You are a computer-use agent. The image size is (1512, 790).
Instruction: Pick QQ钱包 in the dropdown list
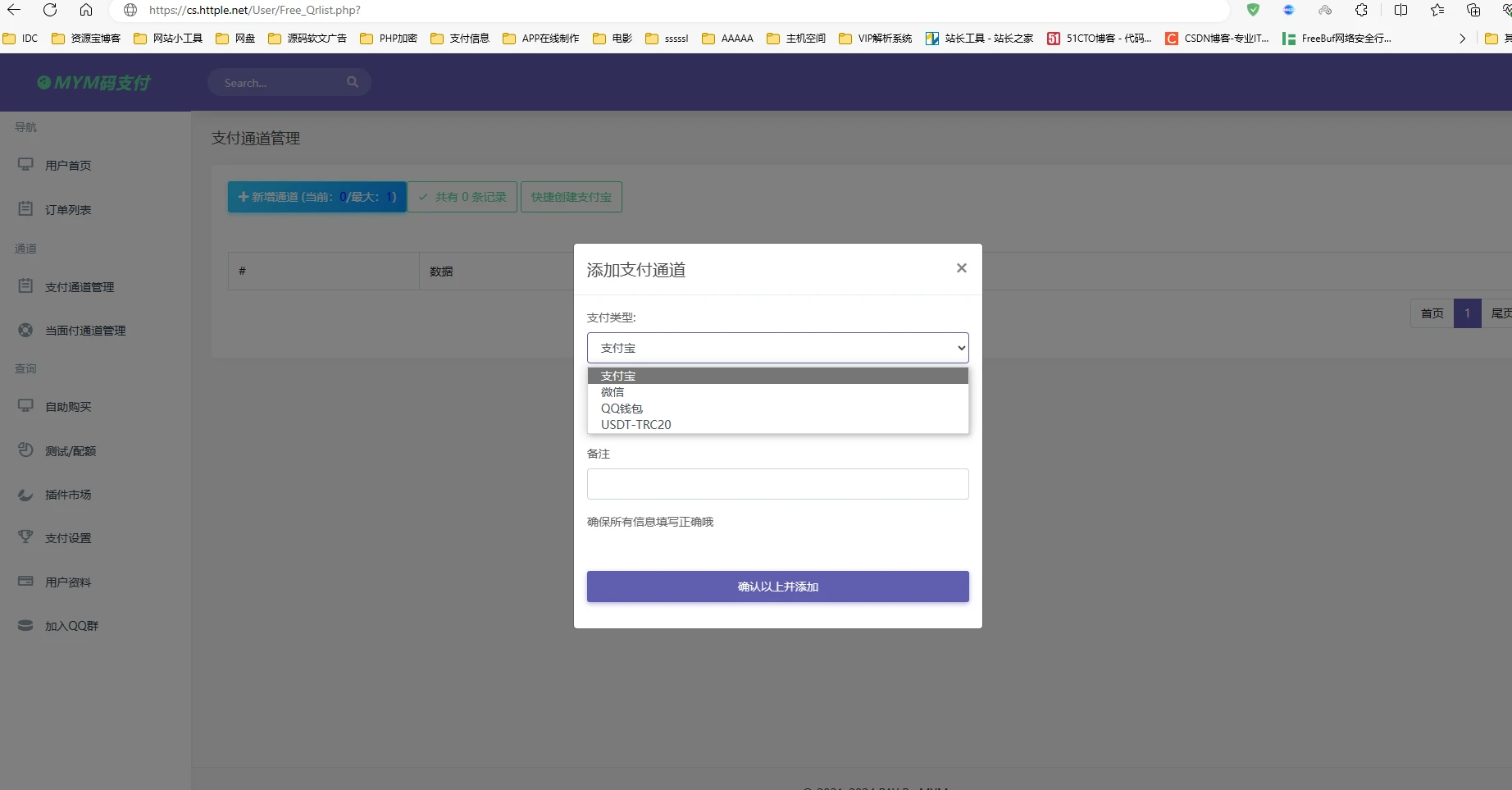tap(622, 409)
